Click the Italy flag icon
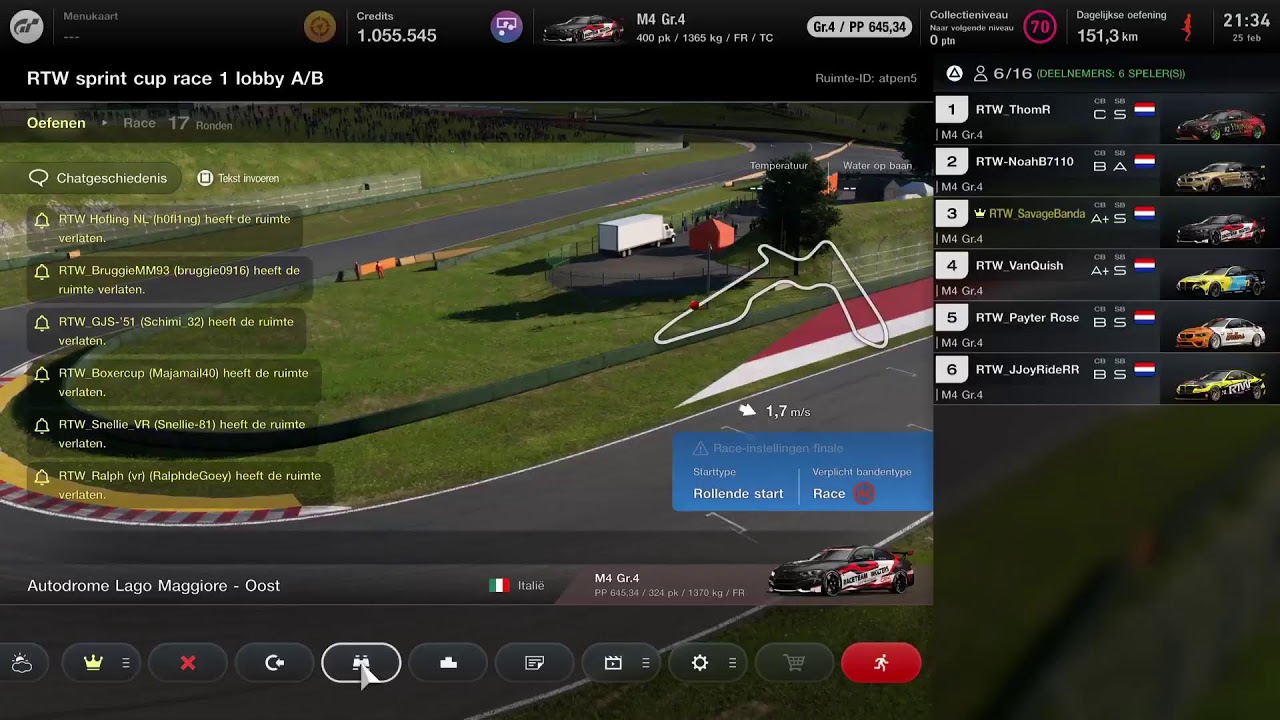 click(x=499, y=585)
